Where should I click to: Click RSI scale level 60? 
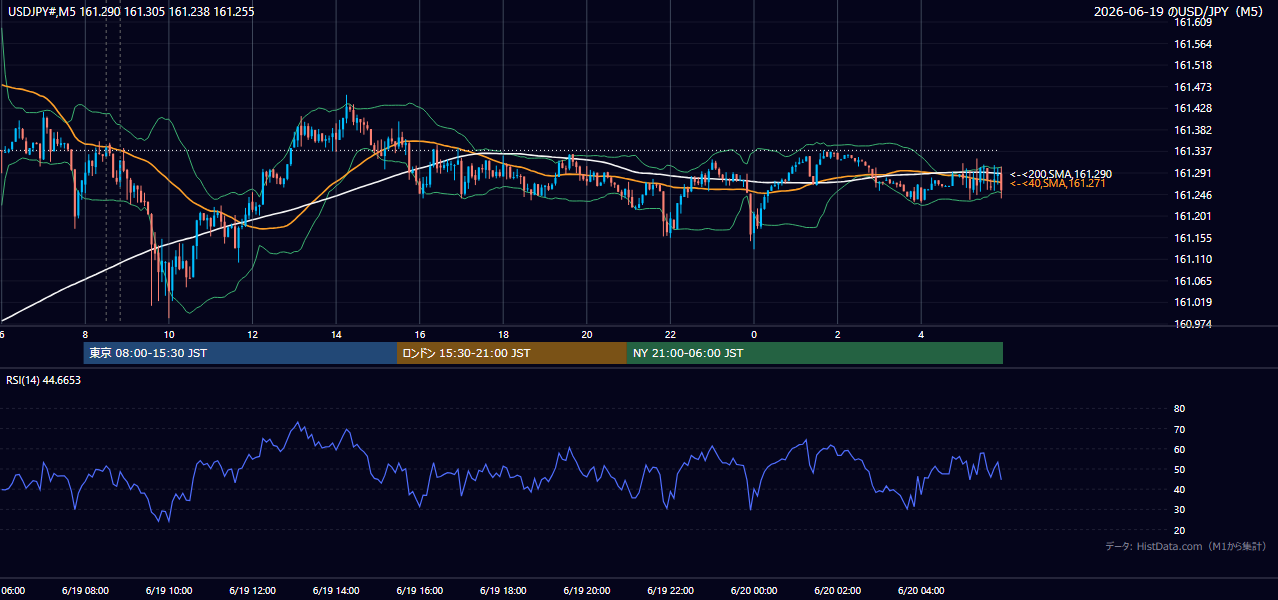(x=1179, y=449)
